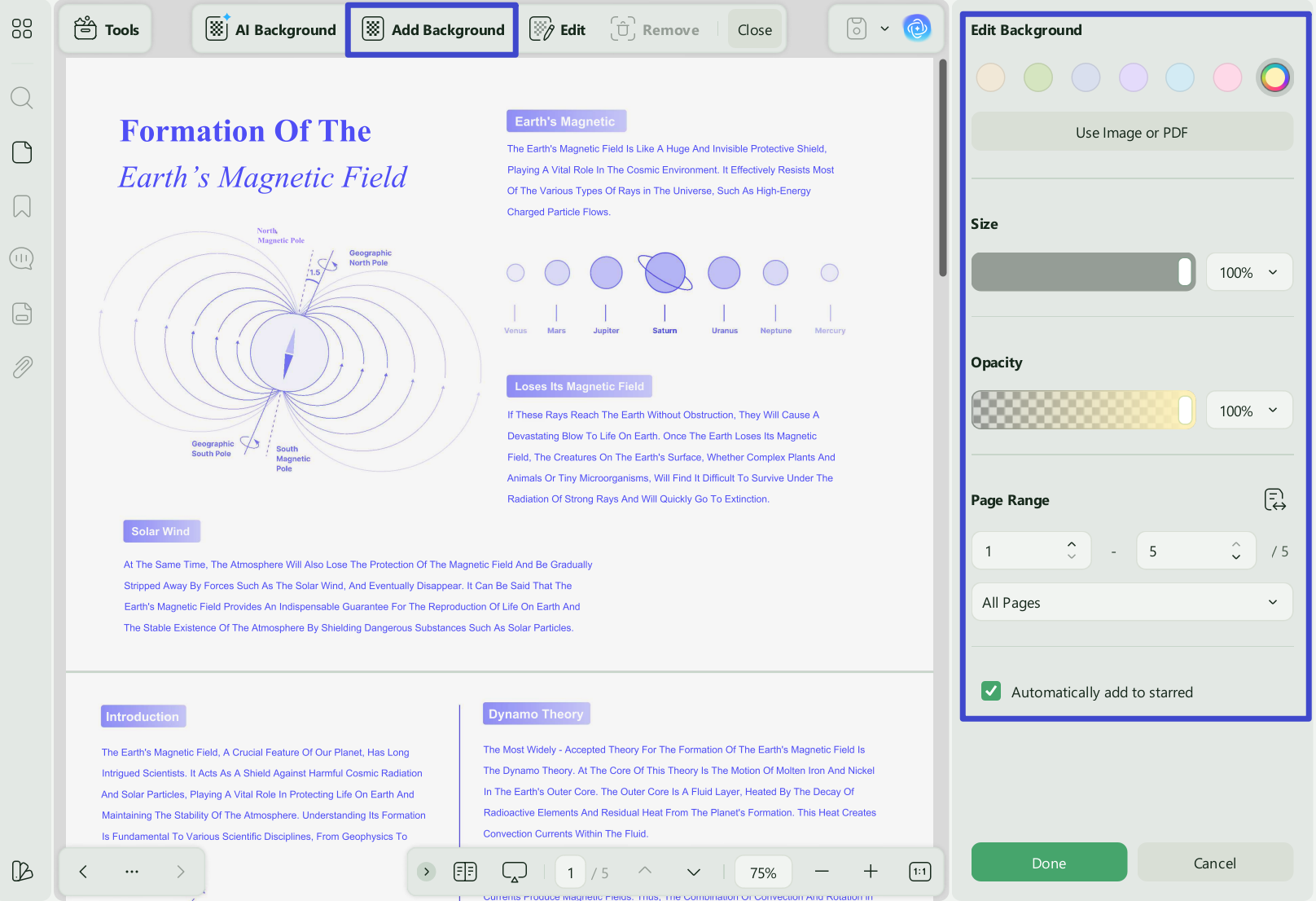Image resolution: width=1316 pixels, height=901 pixels.
Task: Click the Saturn planet label
Action: (665, 331)
